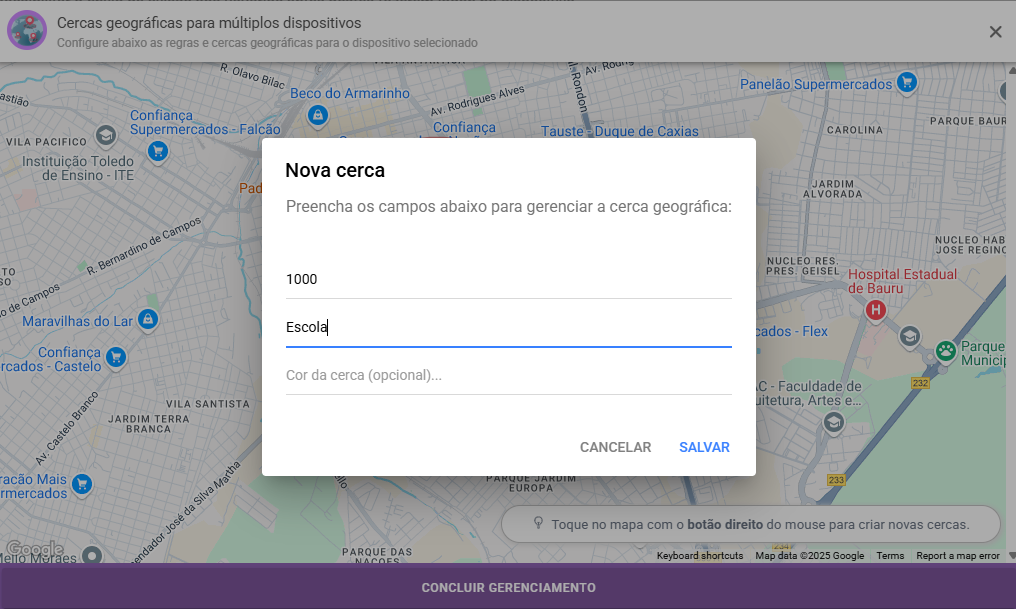This screenshot has width=1016, height=609.
Task: Click the Google logo on map
Action: point(34,549)
